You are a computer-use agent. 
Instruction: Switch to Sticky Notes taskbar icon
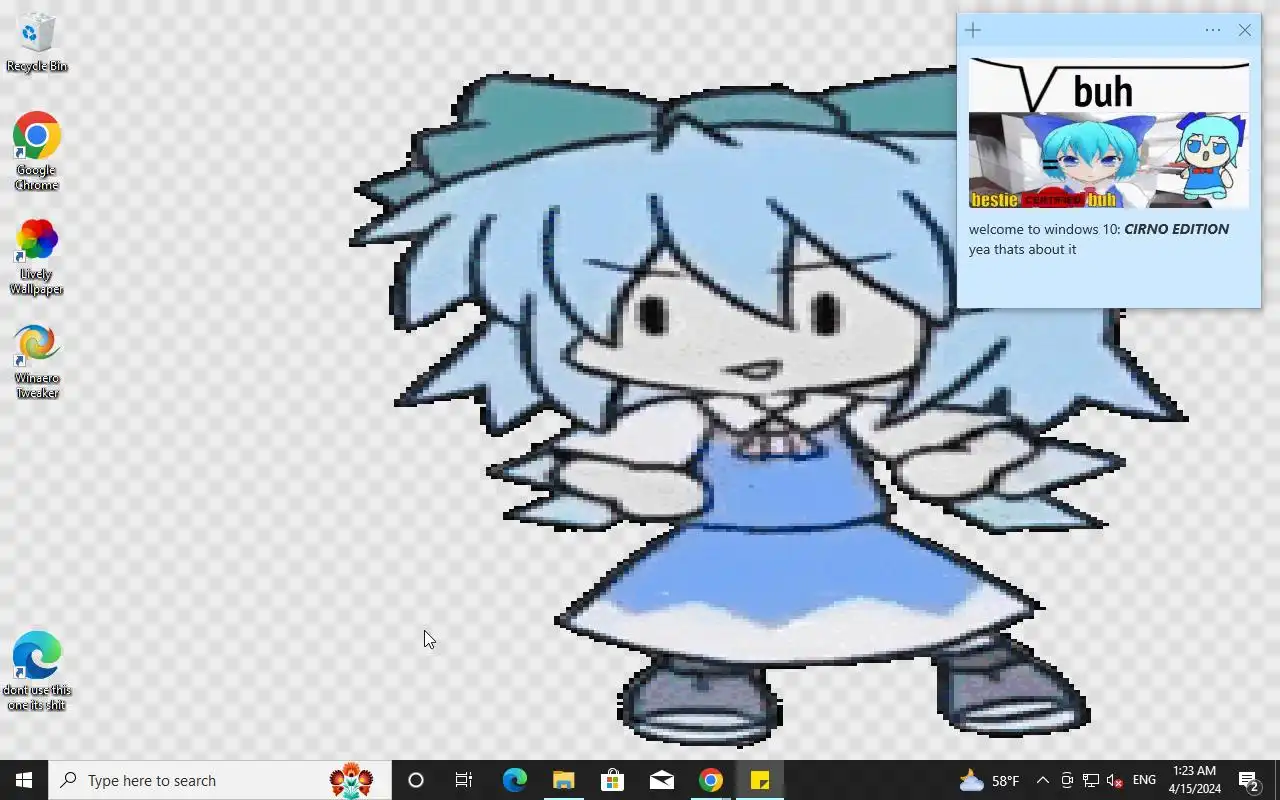pos(759,780)
